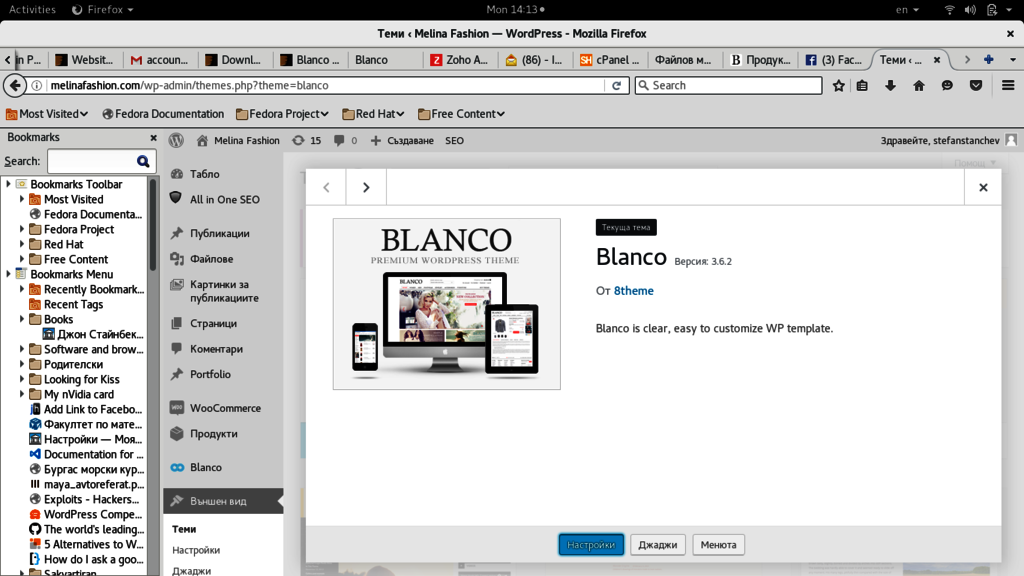The image size is (1024, 576).
Task: Open a new tab with plus icon
Action: 989,59
